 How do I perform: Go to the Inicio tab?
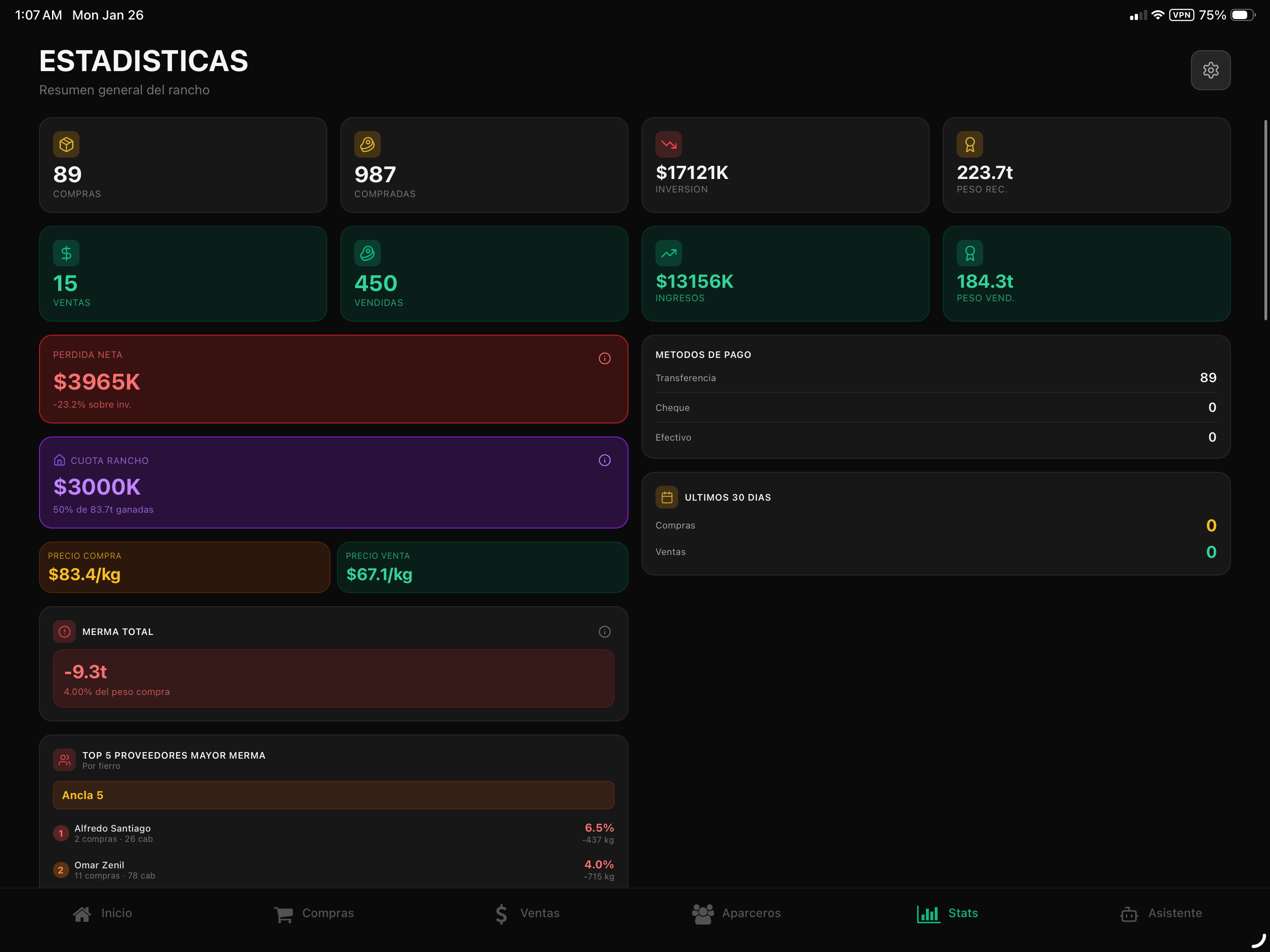tap(102, 913)
